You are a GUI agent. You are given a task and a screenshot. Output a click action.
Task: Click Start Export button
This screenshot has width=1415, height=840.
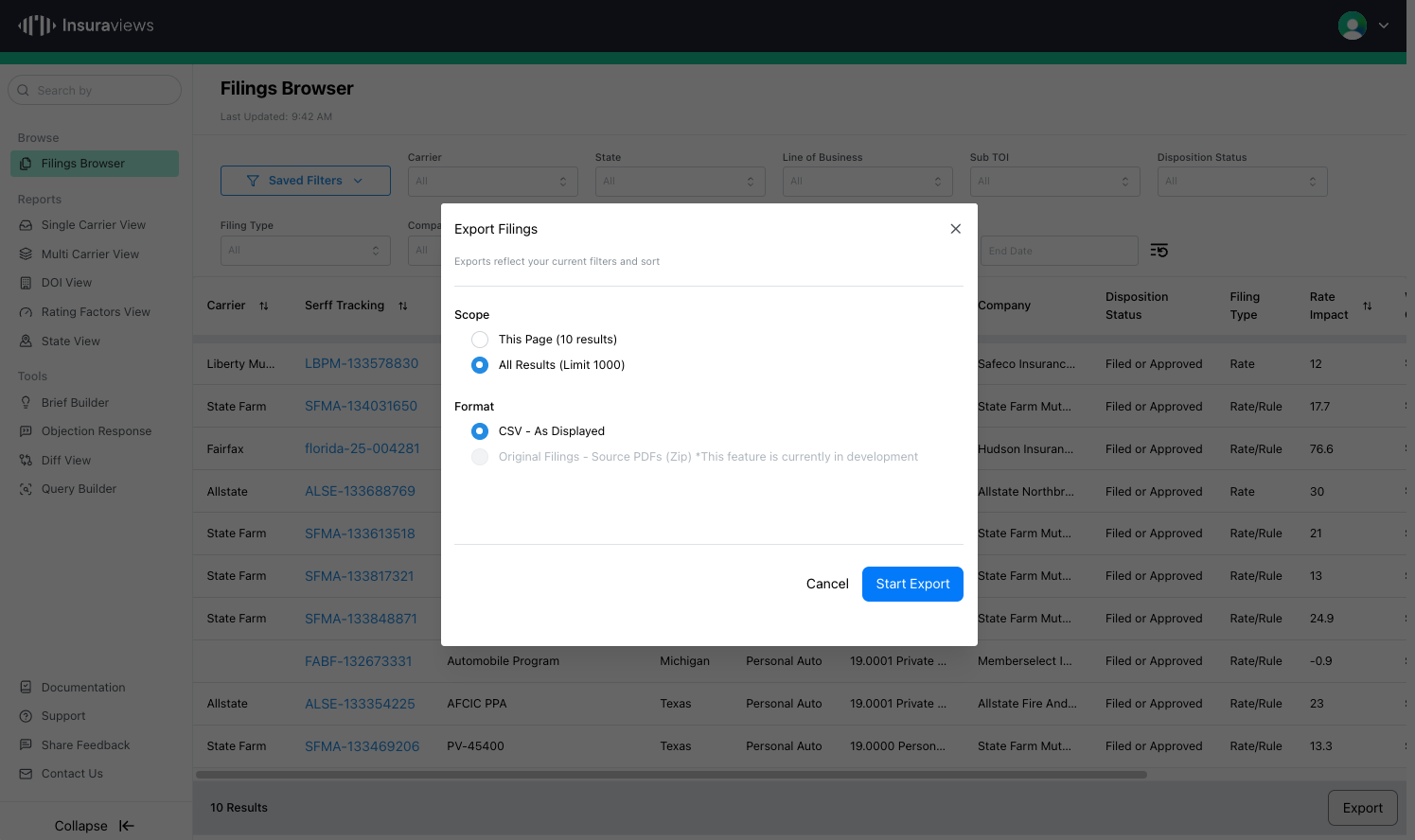[912, 585]
